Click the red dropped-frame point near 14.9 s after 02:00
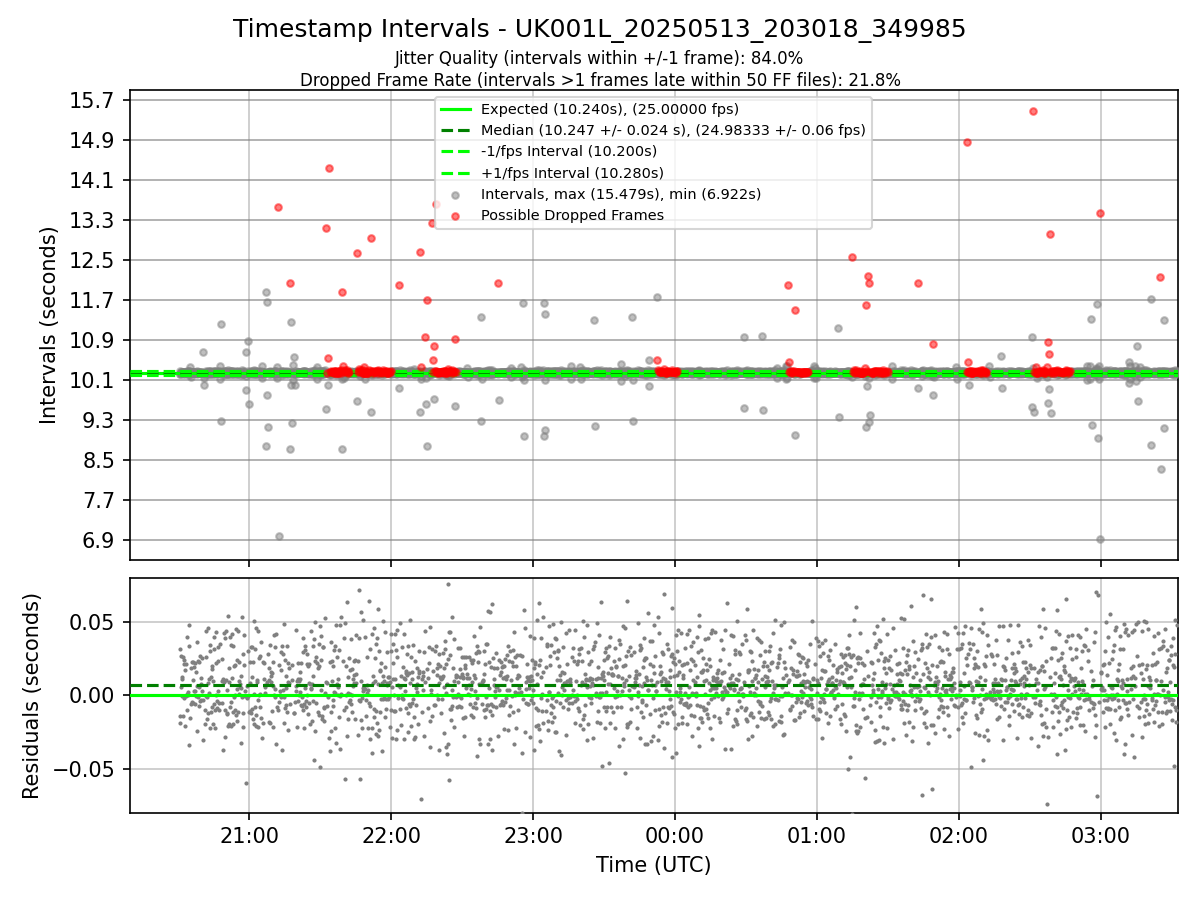This screenshot has width=1200, height=900. point(967,142)
